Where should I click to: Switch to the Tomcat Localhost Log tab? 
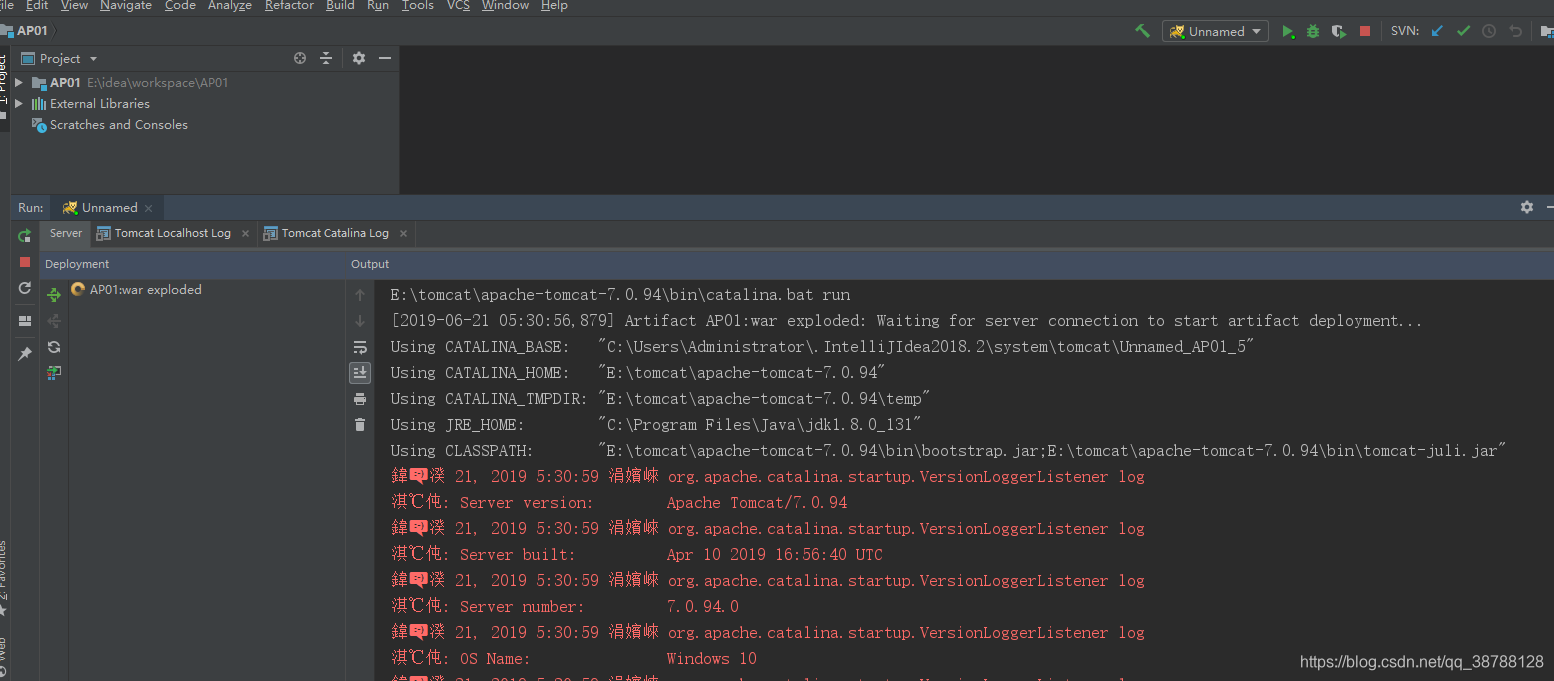[x=172, y=233]
